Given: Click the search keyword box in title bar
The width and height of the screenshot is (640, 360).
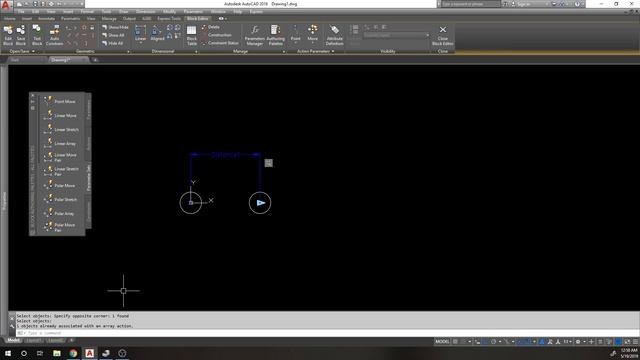Looking at the screenshot, I should click(470, 4).
